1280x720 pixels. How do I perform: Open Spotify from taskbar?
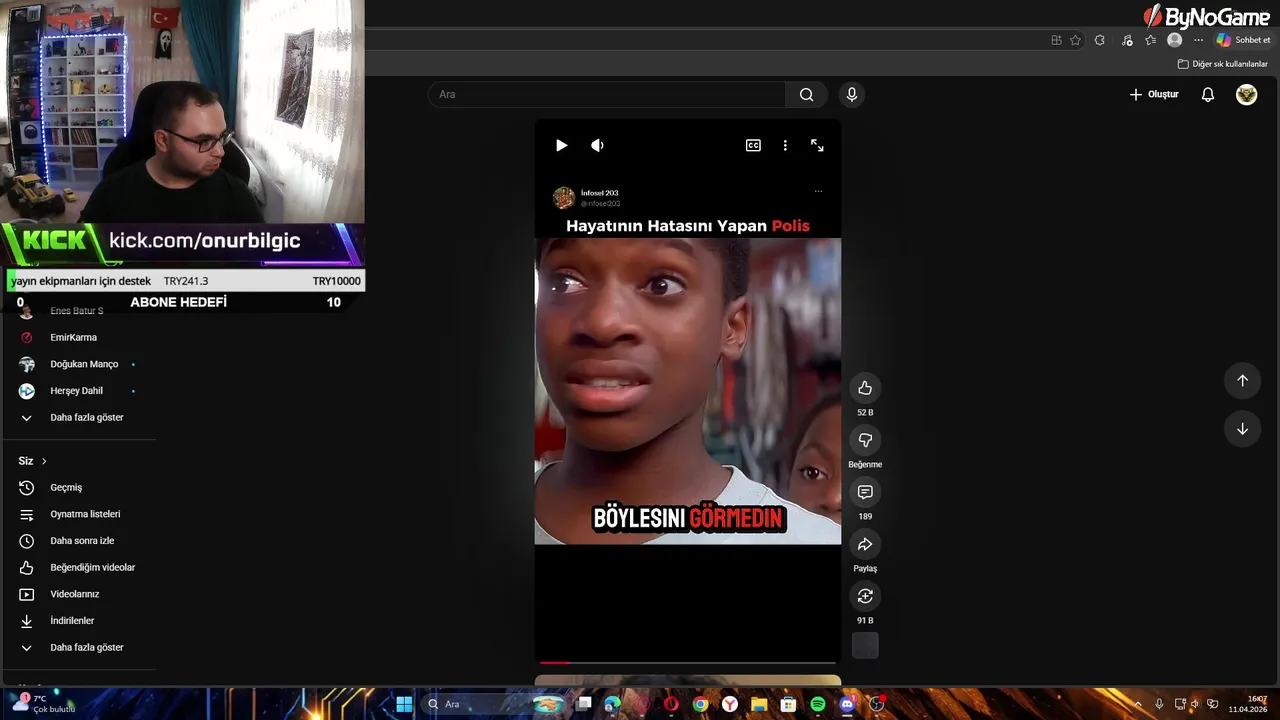point(818,704)
